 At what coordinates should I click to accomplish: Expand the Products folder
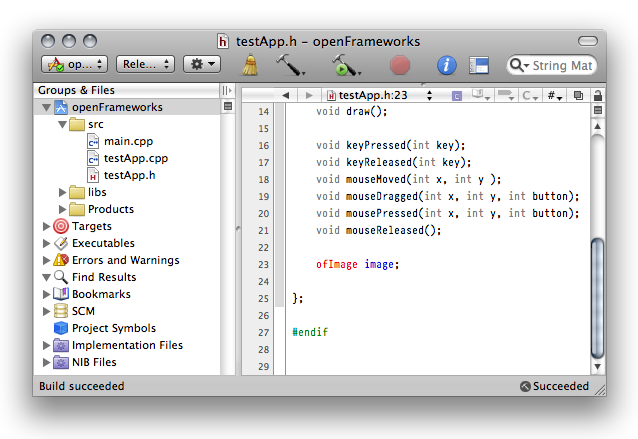[63, 209]
